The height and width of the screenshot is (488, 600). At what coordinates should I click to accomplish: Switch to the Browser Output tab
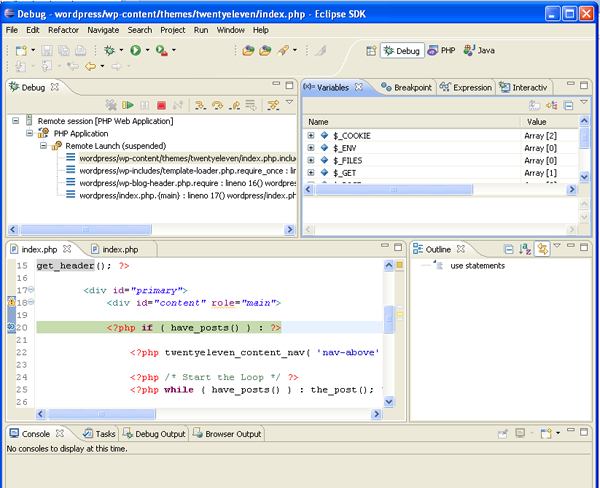(227, 434)
